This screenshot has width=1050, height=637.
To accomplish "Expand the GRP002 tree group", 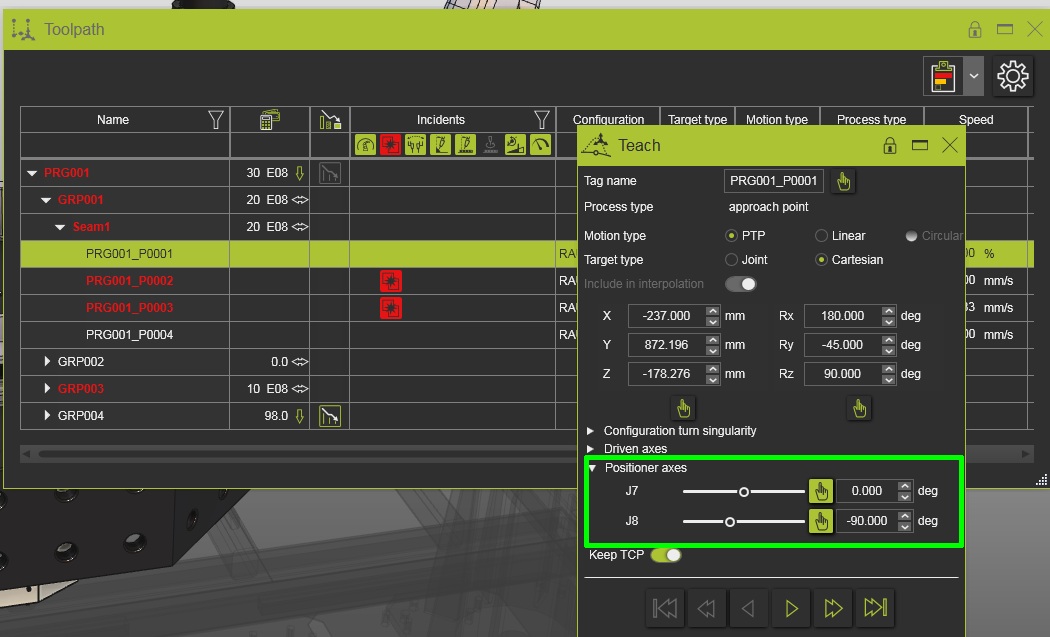I will click(47, 361).
